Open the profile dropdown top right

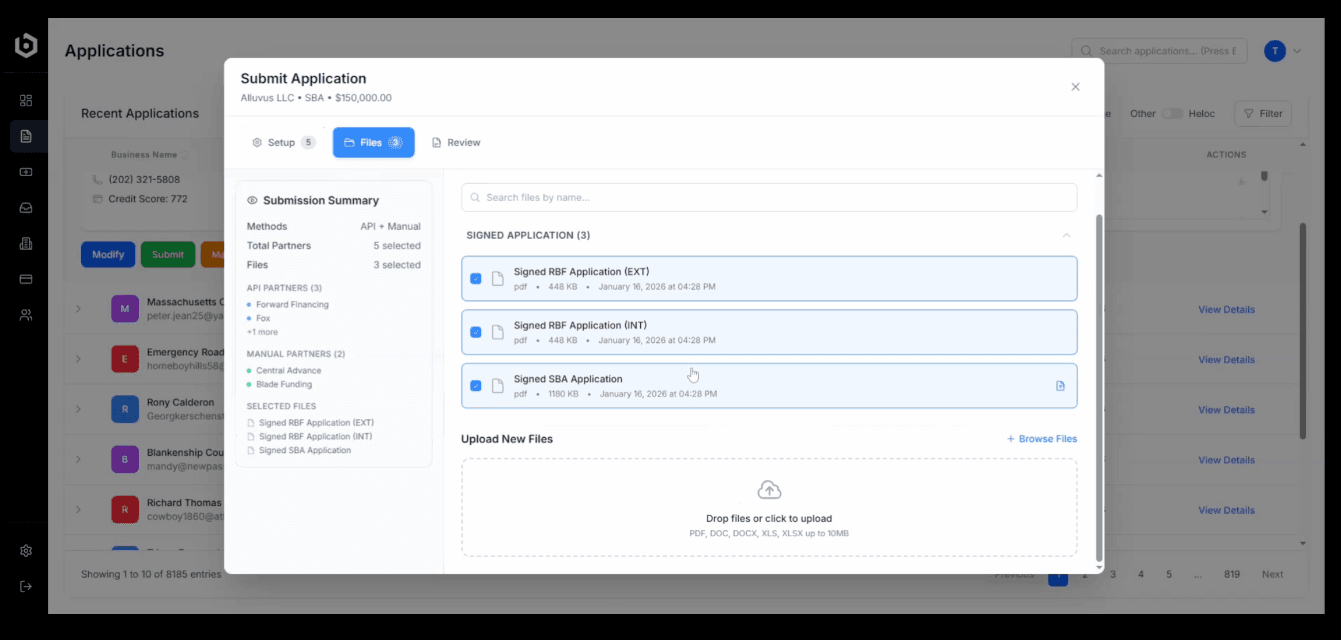pyautogui.click(x=1283, y=50)
